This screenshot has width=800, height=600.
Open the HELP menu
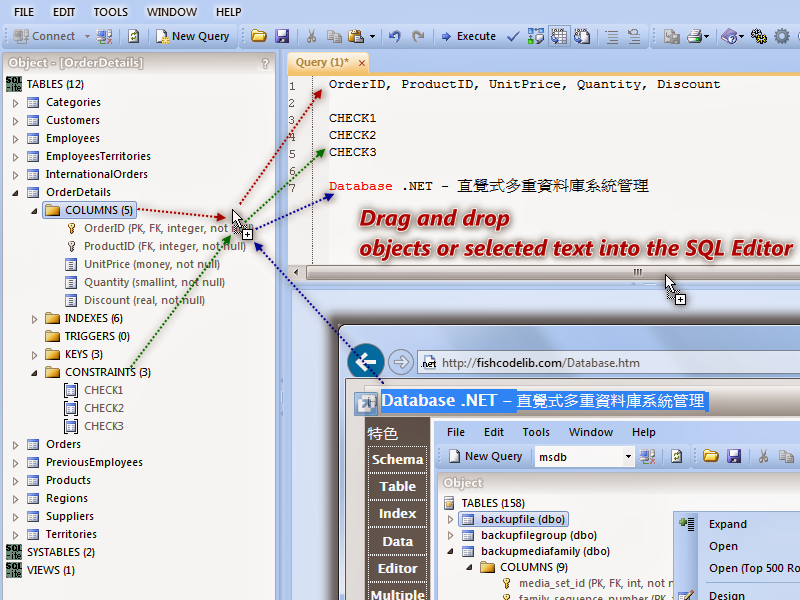(228, 12)
